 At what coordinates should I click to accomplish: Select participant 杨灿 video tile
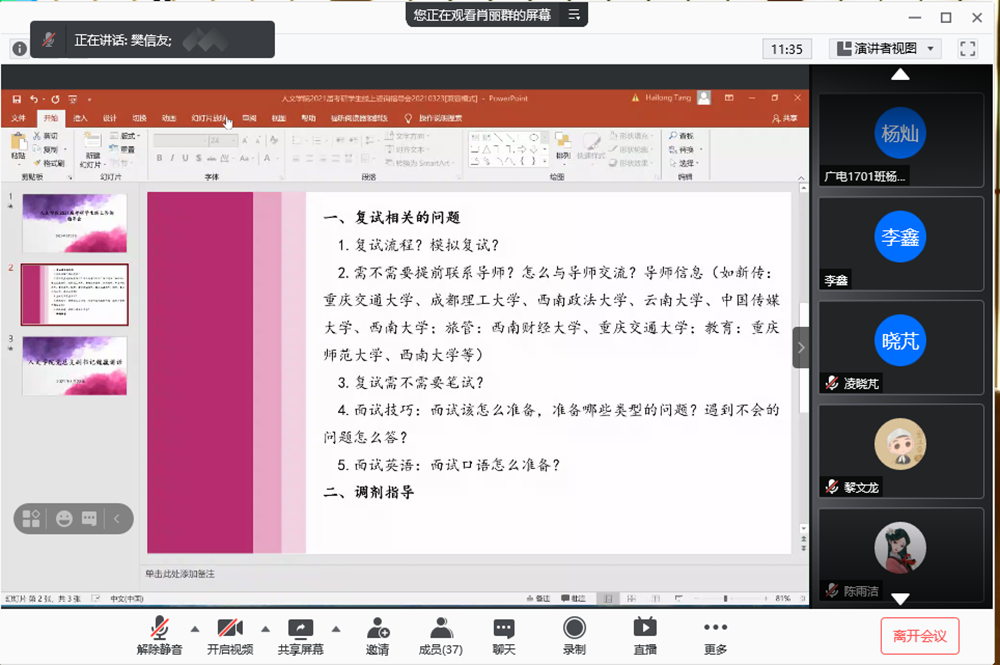coord(901,140)
